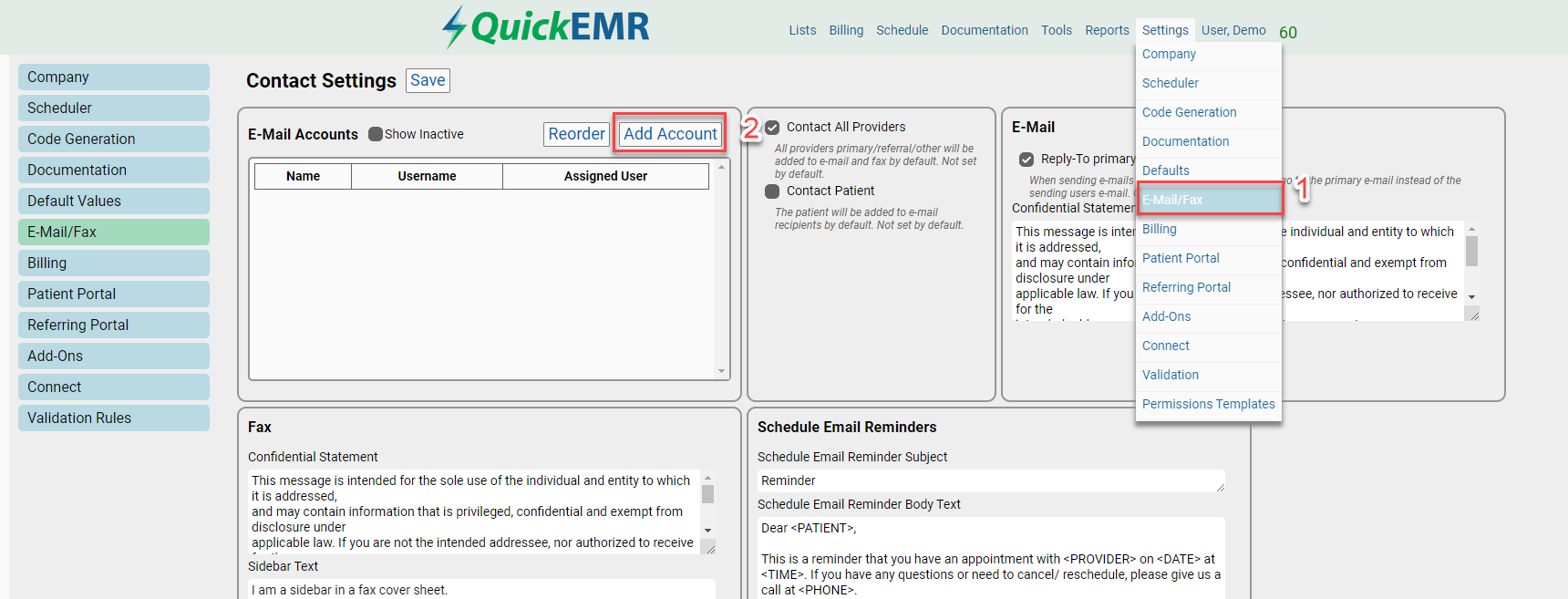Open the Reports menu
1568x599 pixels.
tap(1107, 30)
